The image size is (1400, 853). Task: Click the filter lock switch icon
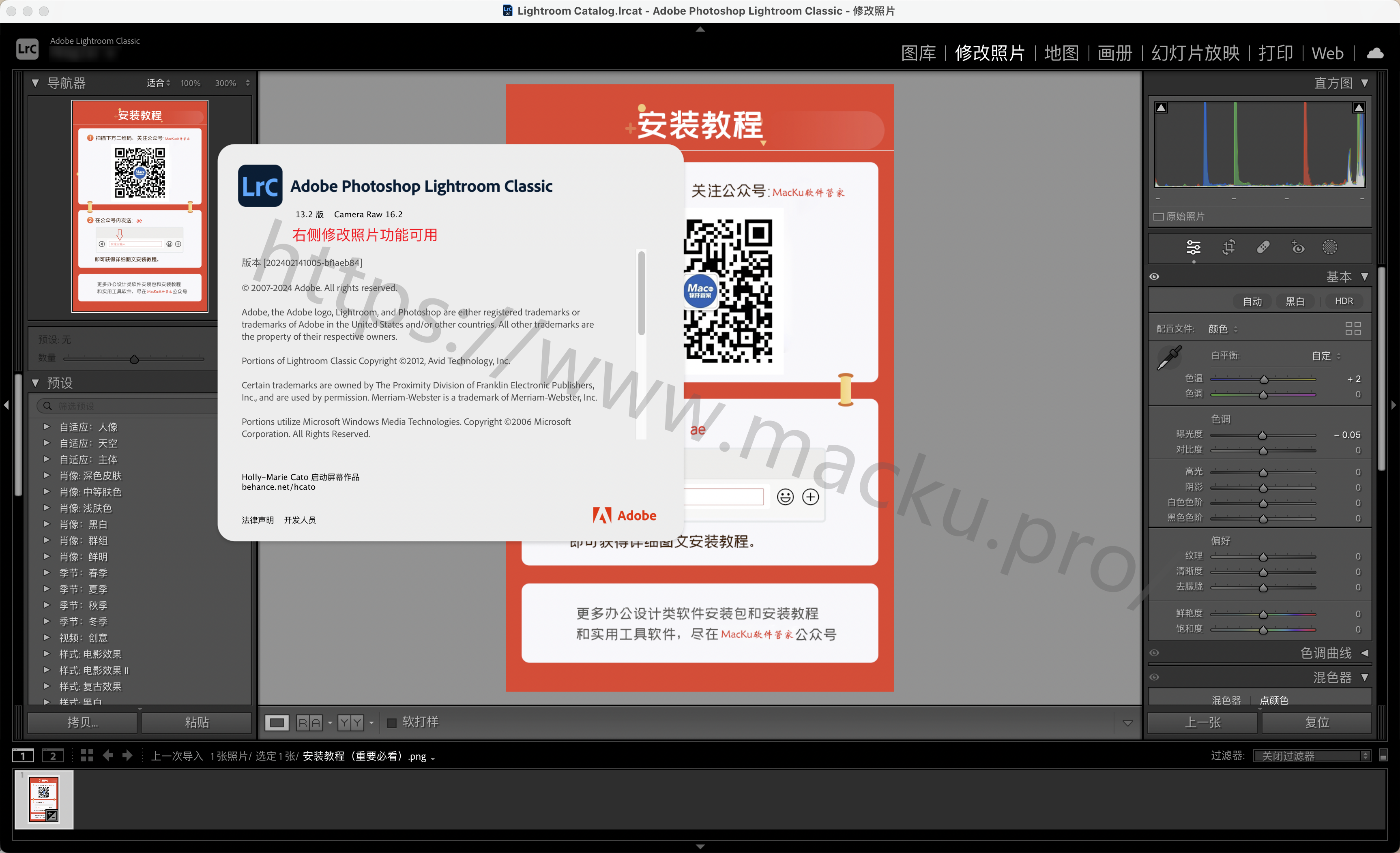tap(1383, 755)
